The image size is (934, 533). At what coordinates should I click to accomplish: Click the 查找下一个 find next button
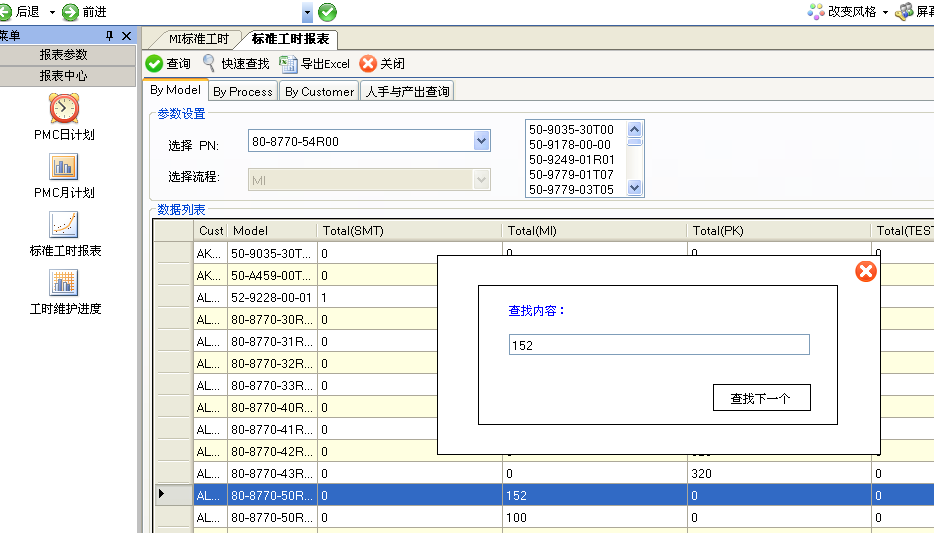(x=761, y=398)
